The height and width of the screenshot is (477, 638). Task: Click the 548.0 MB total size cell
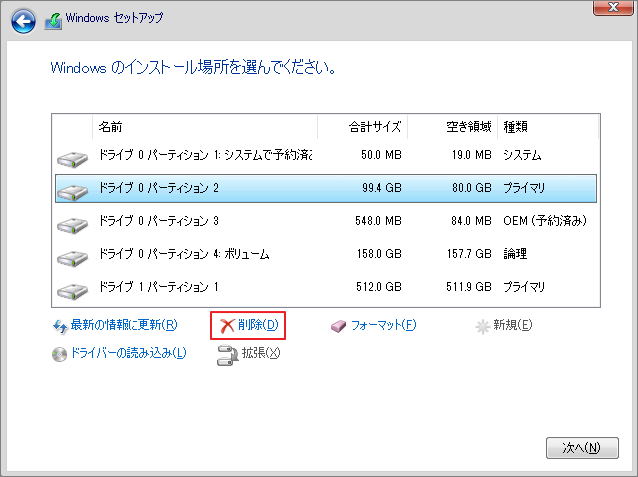[378, 221]
